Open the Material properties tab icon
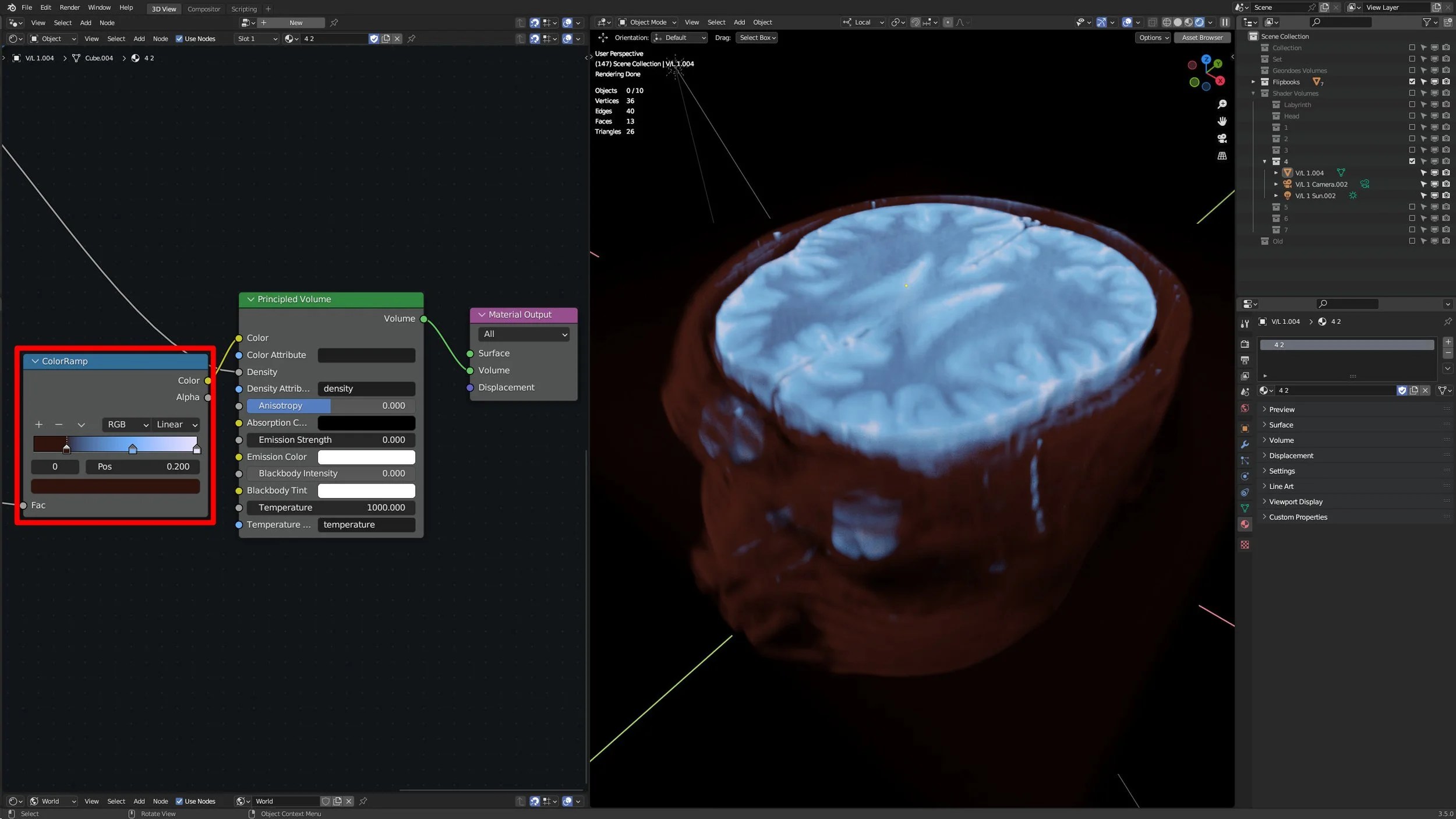The image size is (1456, 819). click(x=1245, y=524)
